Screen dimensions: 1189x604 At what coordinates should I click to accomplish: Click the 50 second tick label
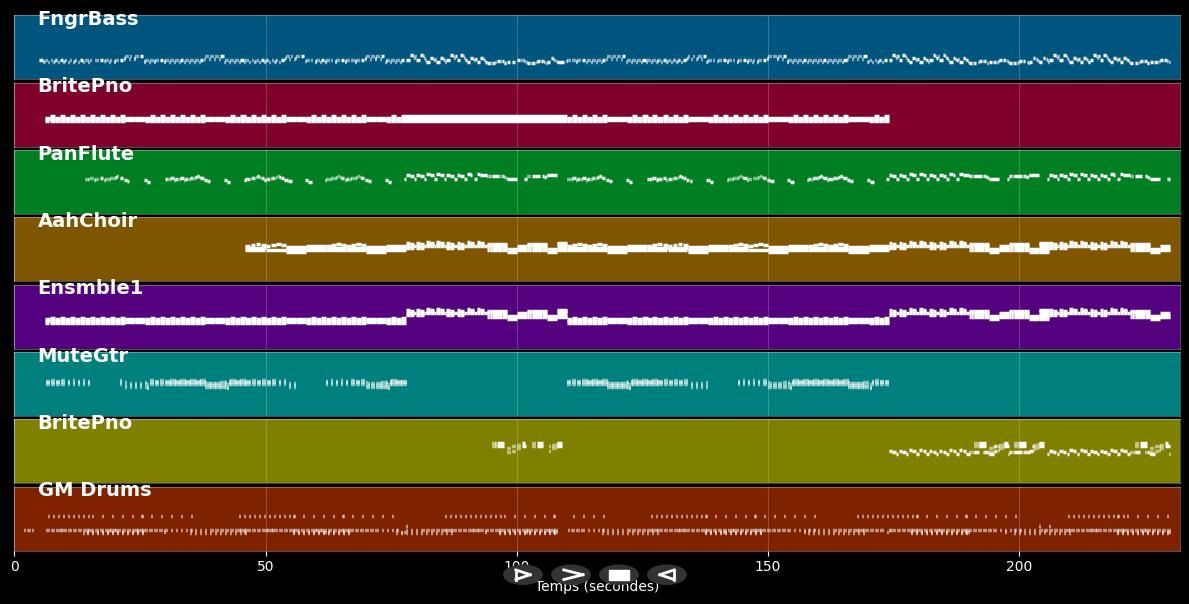coord(265,567)
